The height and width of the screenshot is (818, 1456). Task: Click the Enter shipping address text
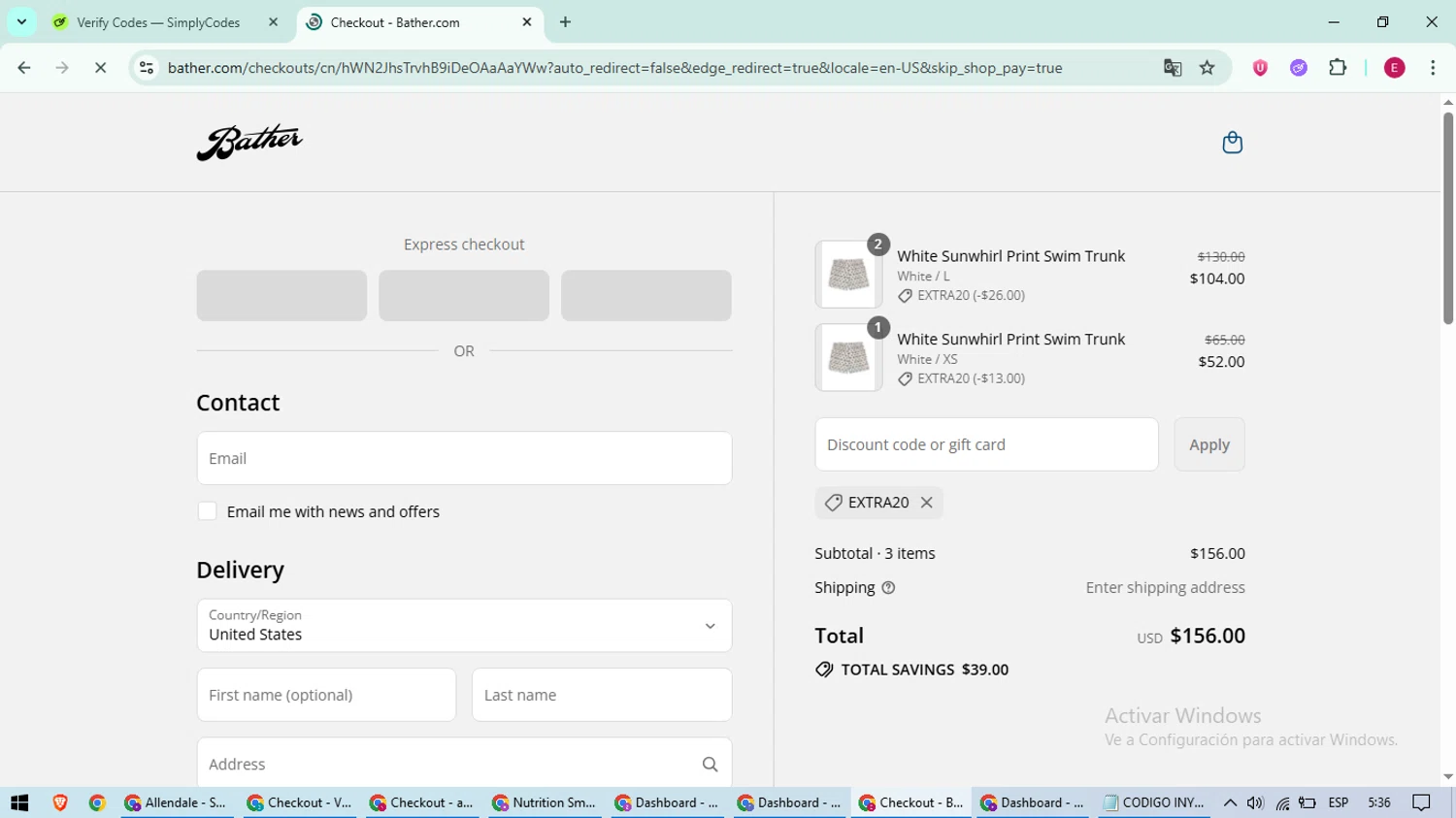[1165, 587]
